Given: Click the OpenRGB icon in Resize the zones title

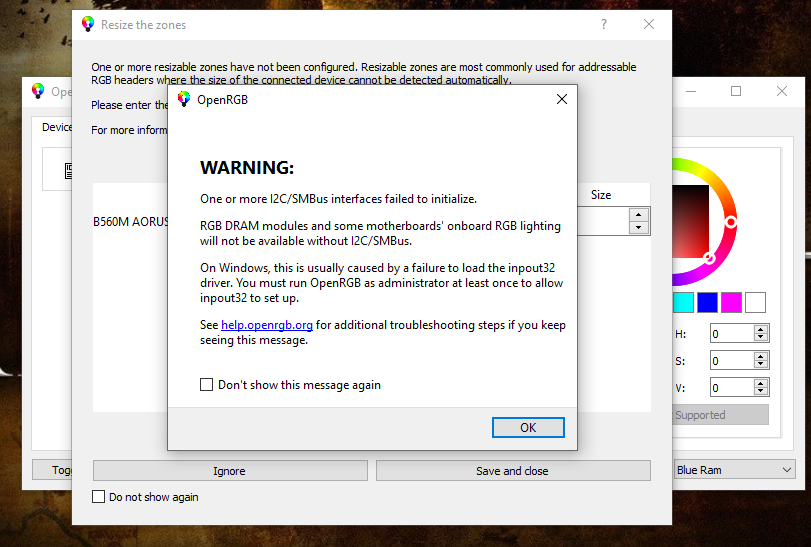Looking at the screenshot, I should [x=88, y=24].
